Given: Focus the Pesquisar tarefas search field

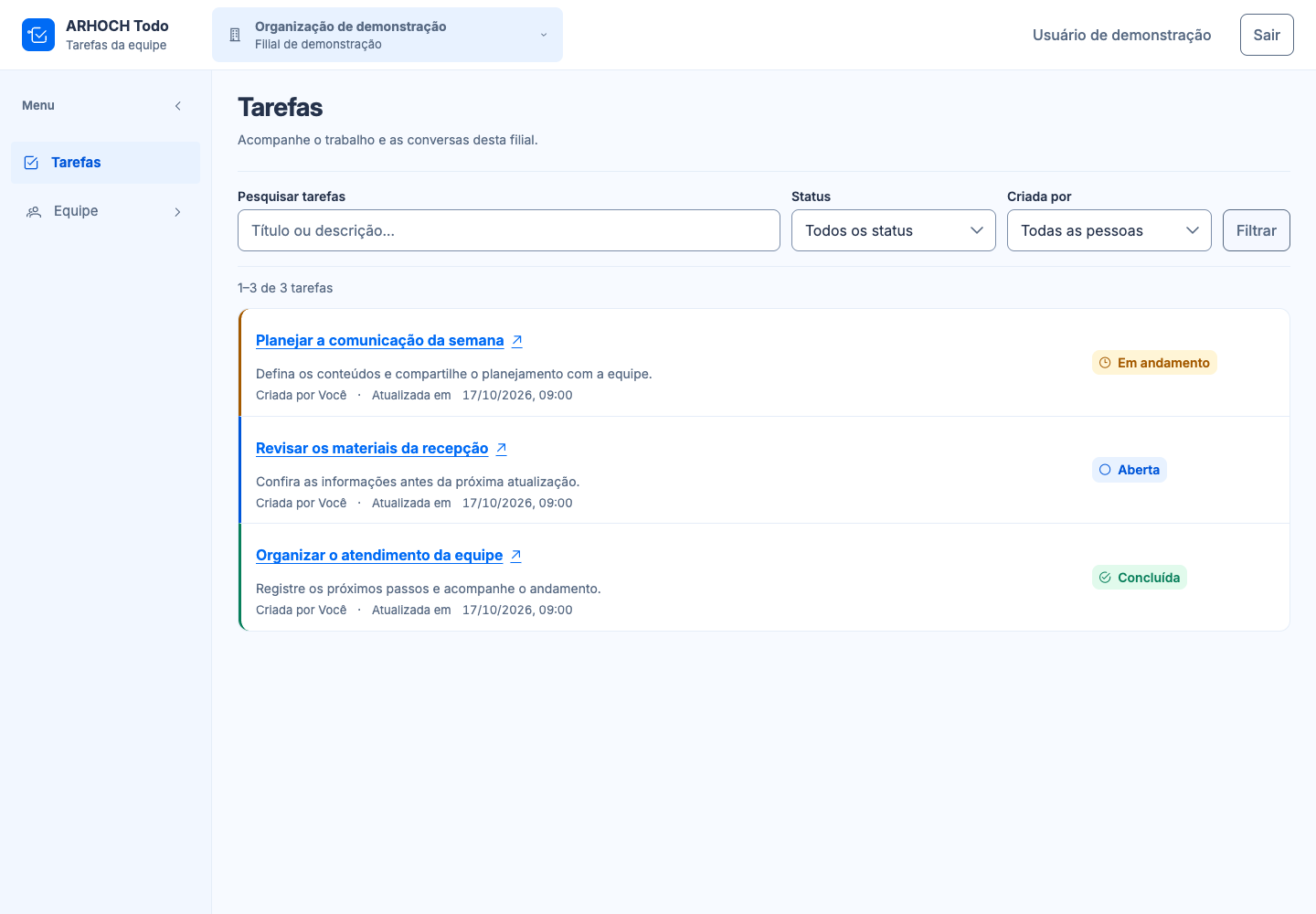Looking at the screenshot, I should tap(509, 230).
